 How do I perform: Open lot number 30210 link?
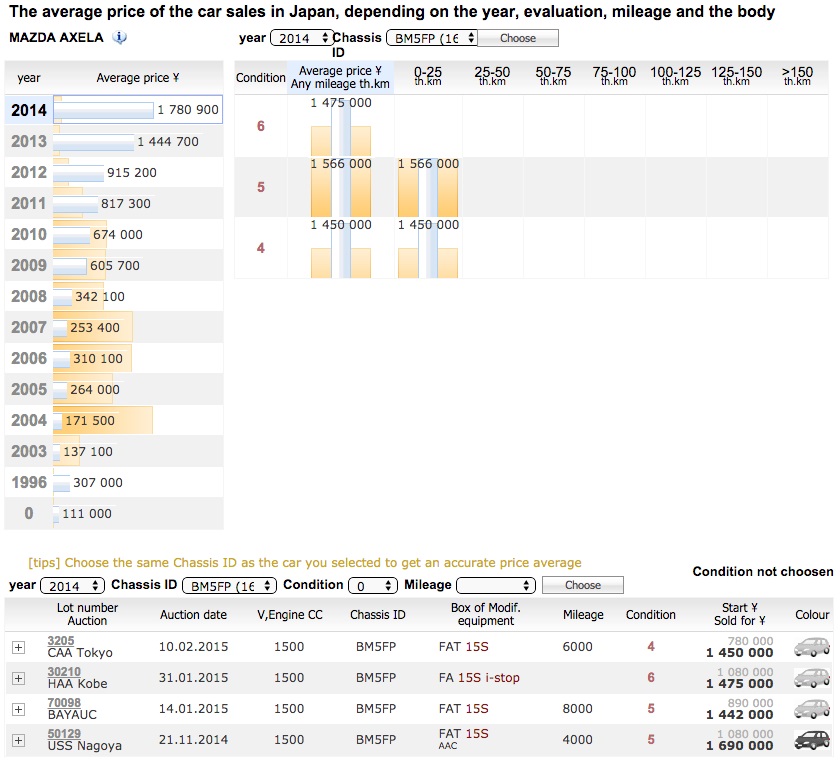[64, 672]
